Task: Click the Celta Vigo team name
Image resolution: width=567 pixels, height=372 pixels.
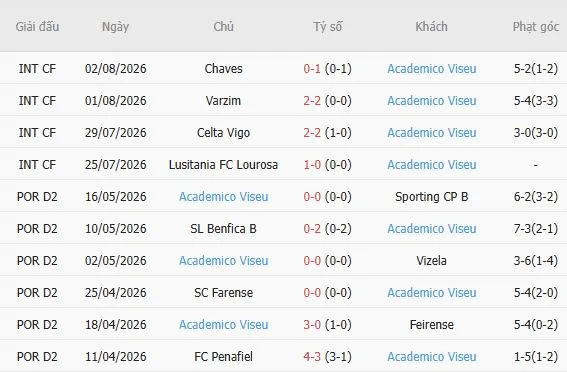Action: coord(223,132)
